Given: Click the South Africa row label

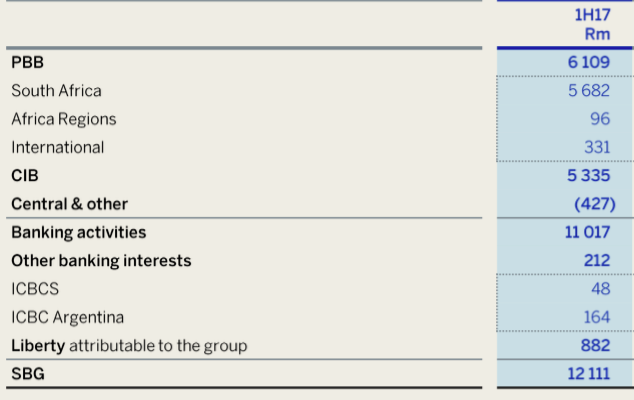Looking at the screenshot, I should (x=56, y=91).
